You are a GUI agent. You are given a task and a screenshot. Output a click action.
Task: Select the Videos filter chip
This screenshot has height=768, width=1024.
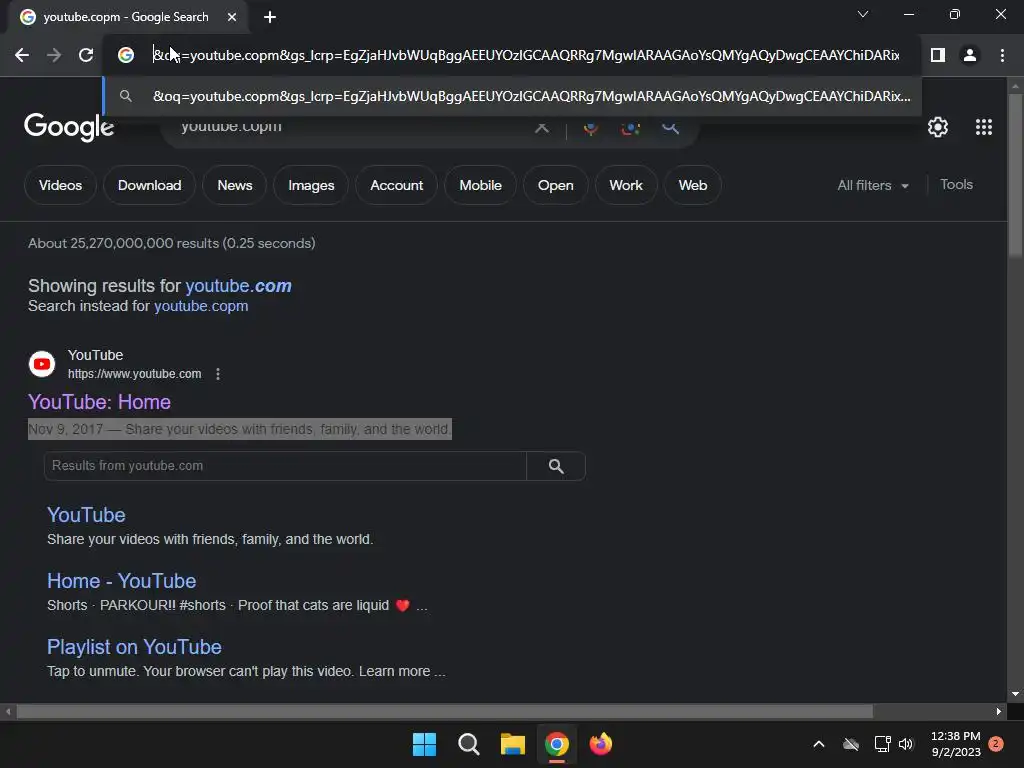pyautogui.click(x=60, y=185)
